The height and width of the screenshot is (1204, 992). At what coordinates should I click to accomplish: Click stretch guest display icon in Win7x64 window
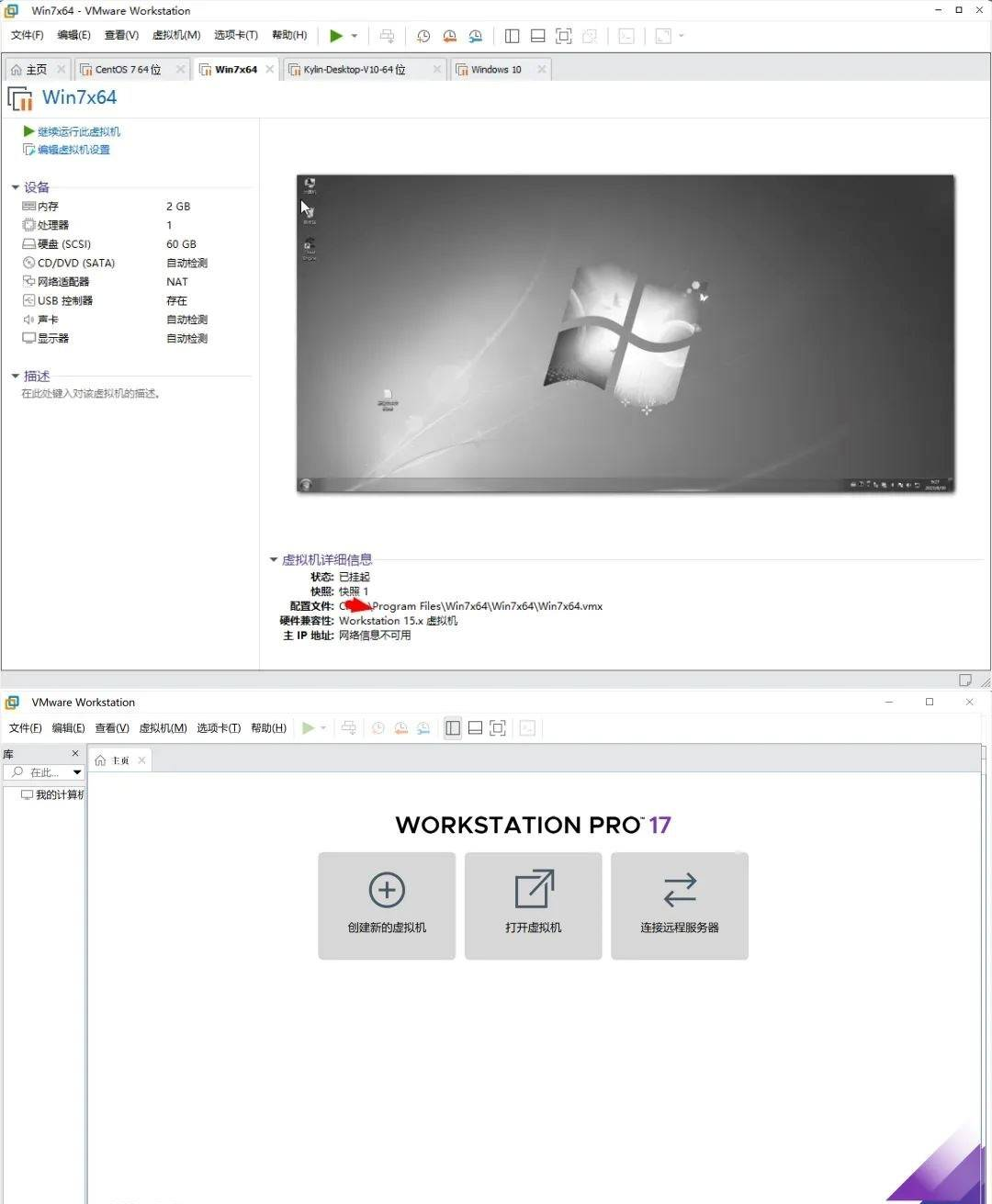click(x=663, y=36)
